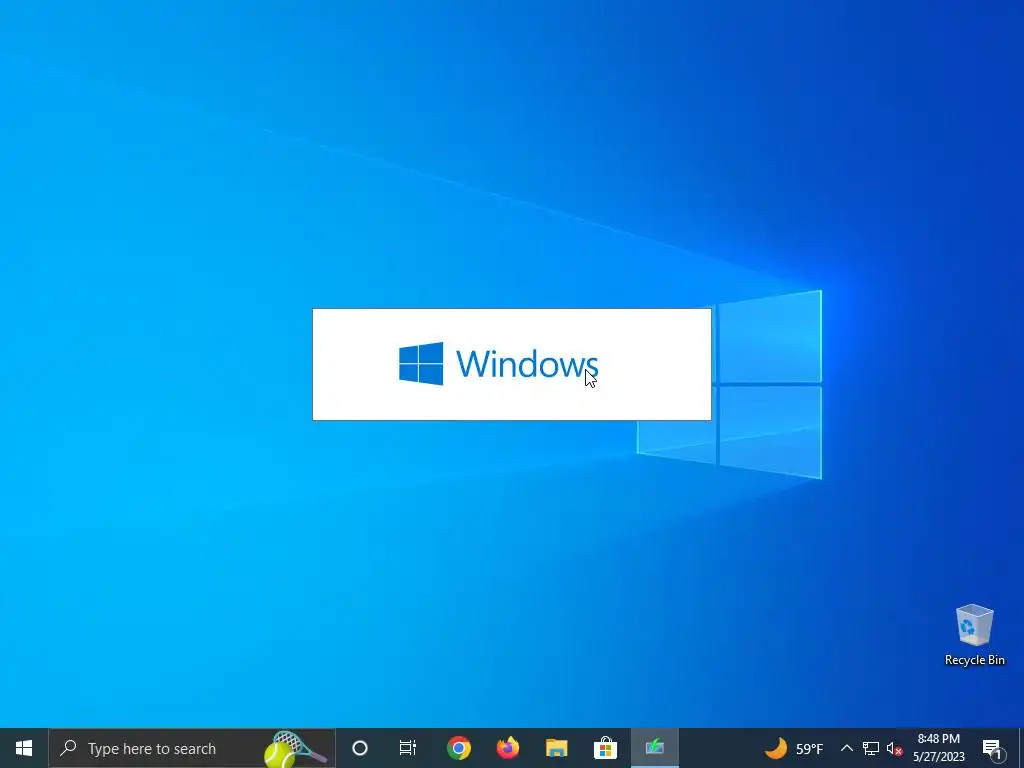Select the Recycle Bin desktop icon
This screenshot has height=768, width=1024.
point(974,635)
